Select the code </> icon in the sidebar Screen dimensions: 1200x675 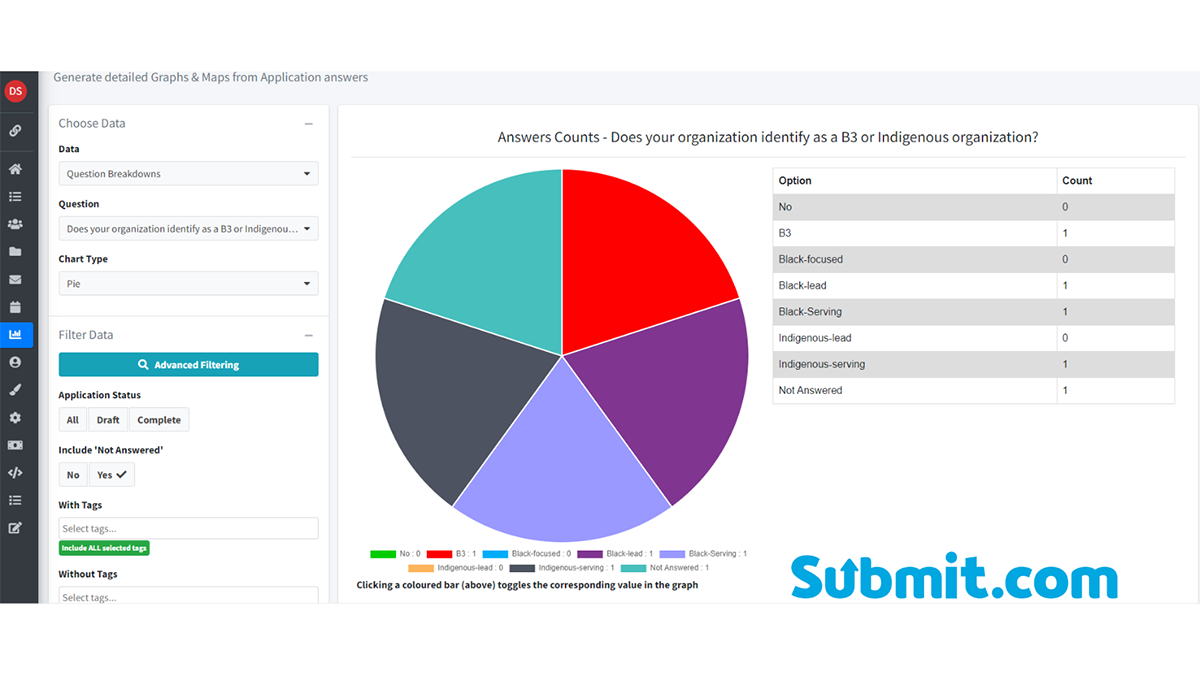pyautogui.click(x=16, y=472)
